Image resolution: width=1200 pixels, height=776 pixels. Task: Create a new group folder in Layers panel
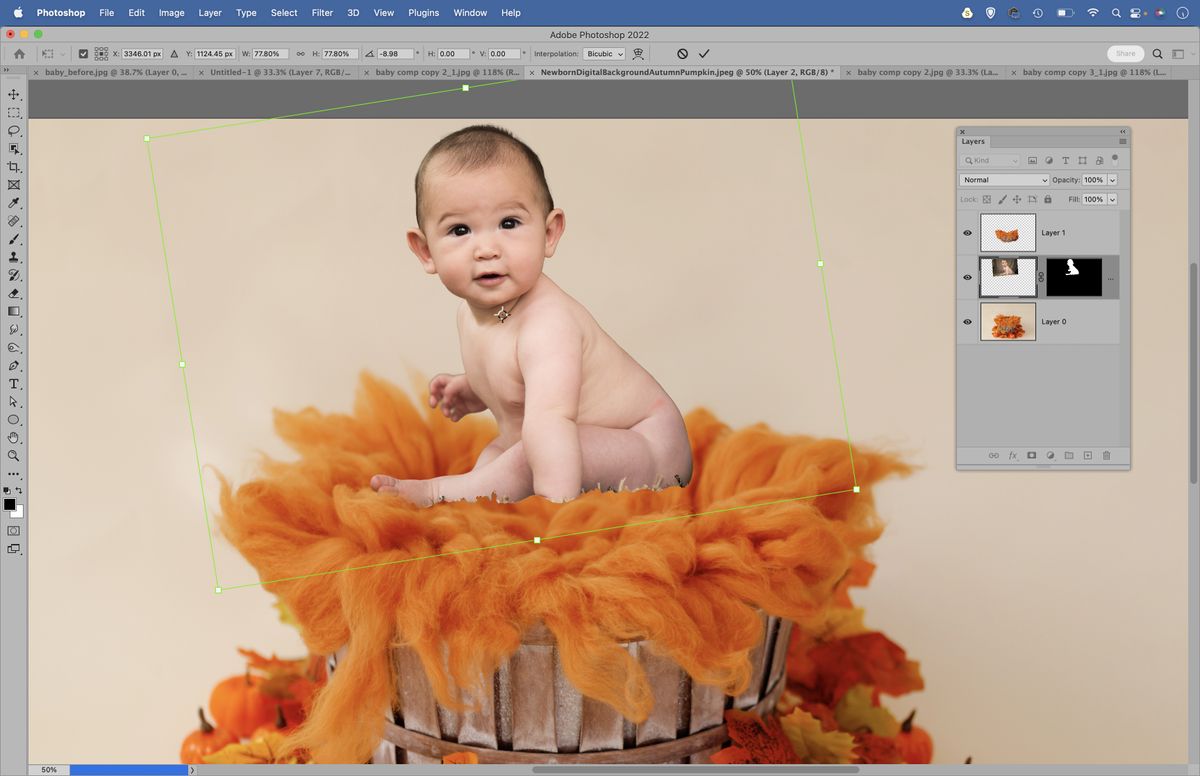pyautogui.click(x=1069, y=456)
